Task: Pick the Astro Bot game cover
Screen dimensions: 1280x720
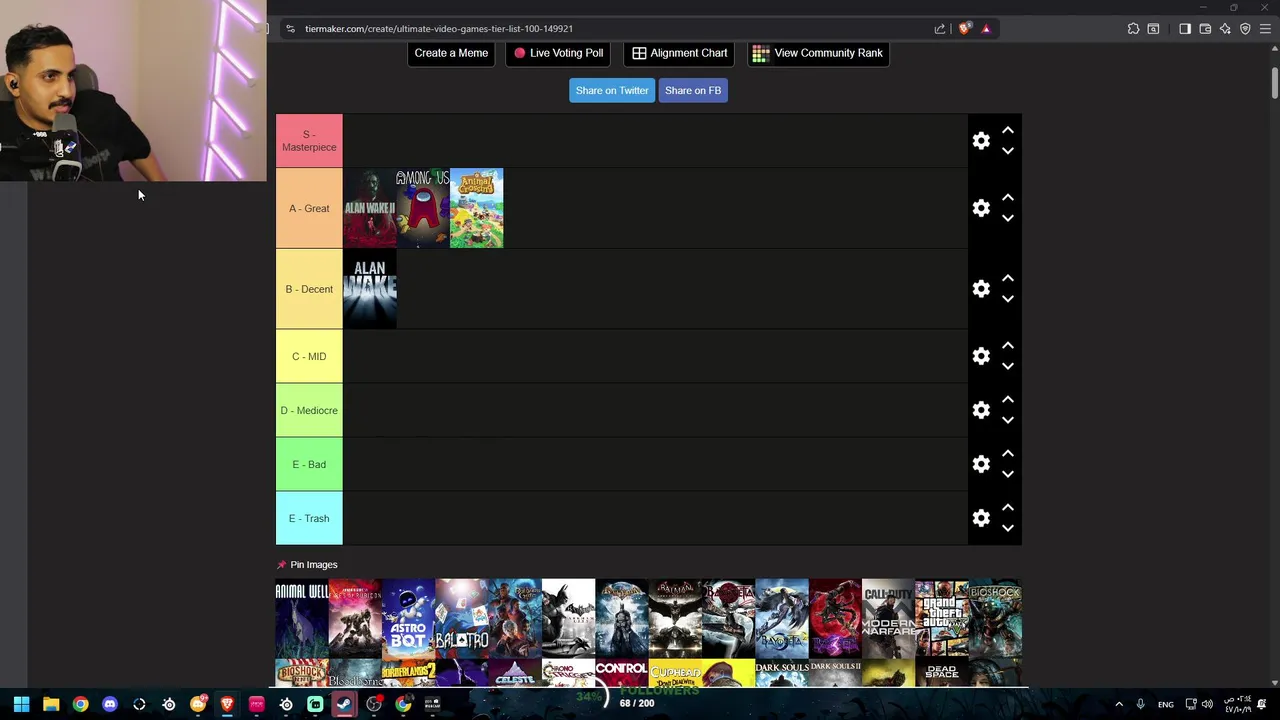Action: 409,619
